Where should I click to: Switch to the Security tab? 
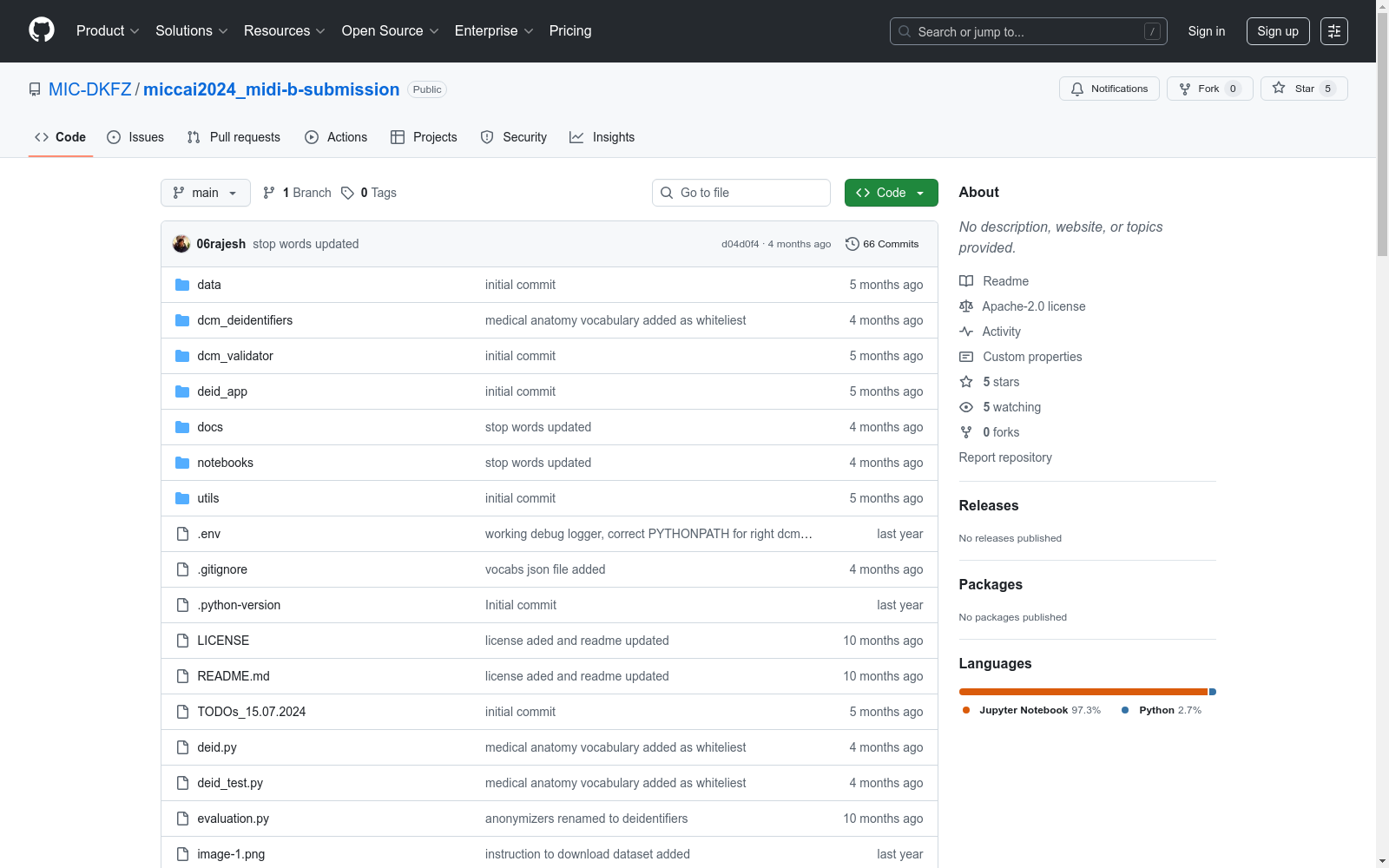pos(514,137)
